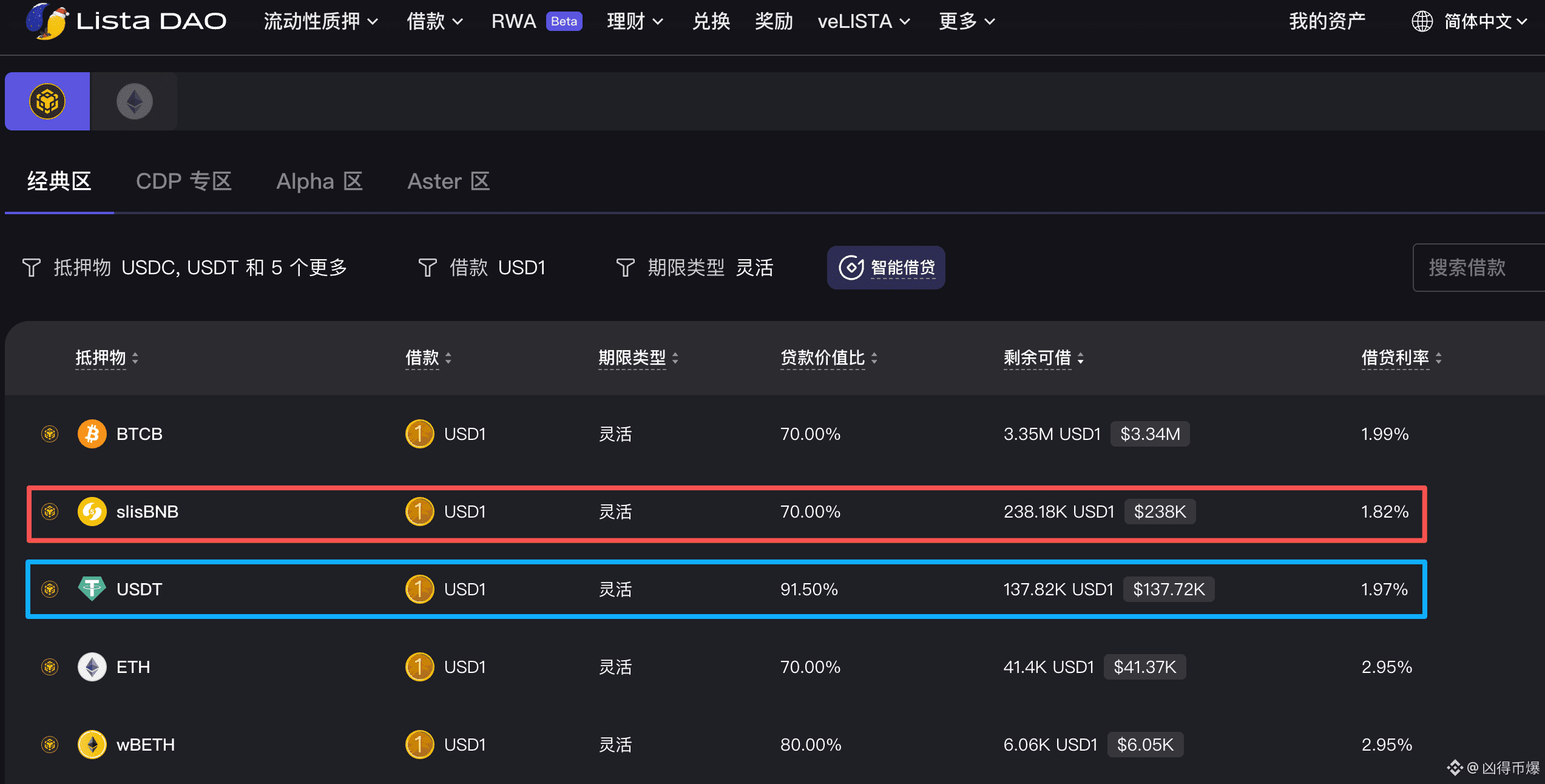Switch to the Alpha 区 tab
This screenshot has height=784, width=1545.
point(319,181)
